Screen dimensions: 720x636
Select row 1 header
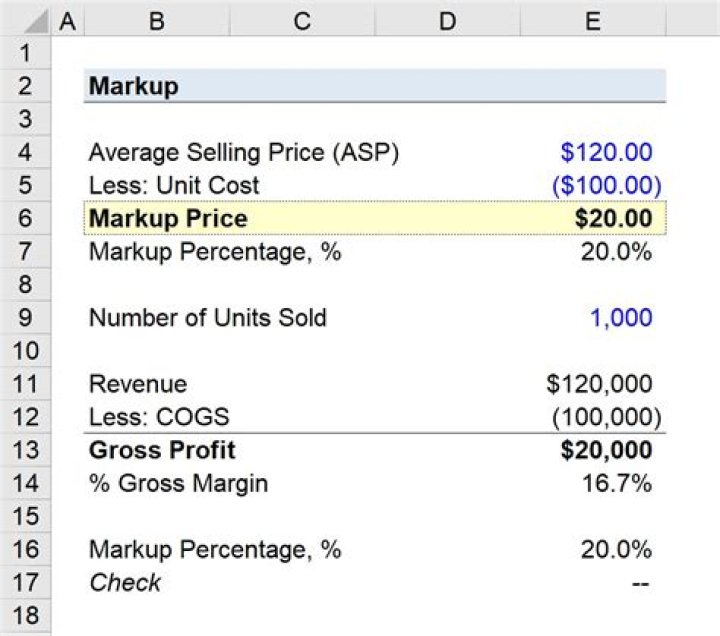25,53
